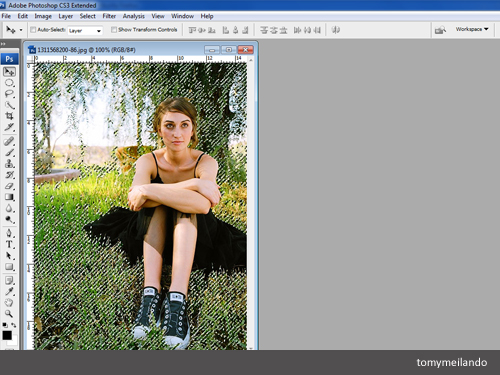Click the Auto-Align Layers icon
Image resolution: width=500 pixels, height=375 pixels.
coord(336,30)
